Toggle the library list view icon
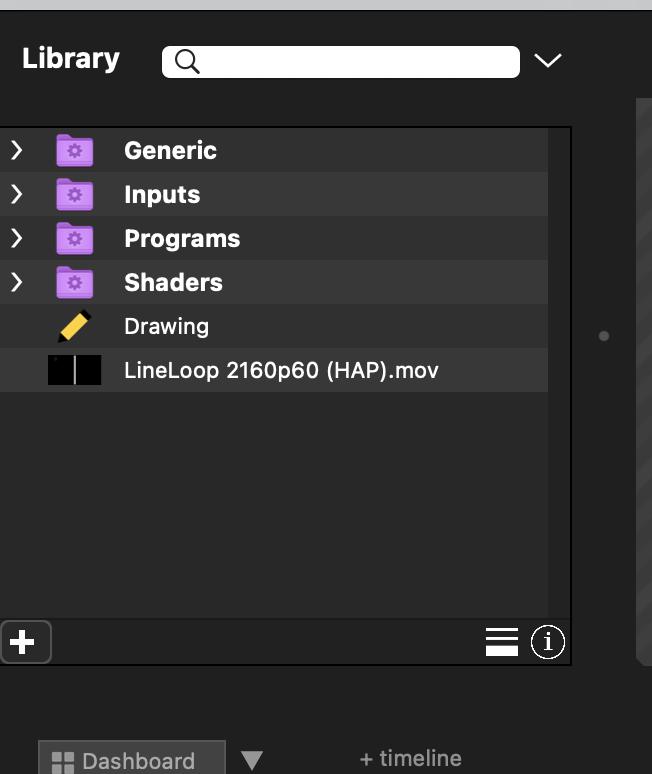 pos(501,642)
